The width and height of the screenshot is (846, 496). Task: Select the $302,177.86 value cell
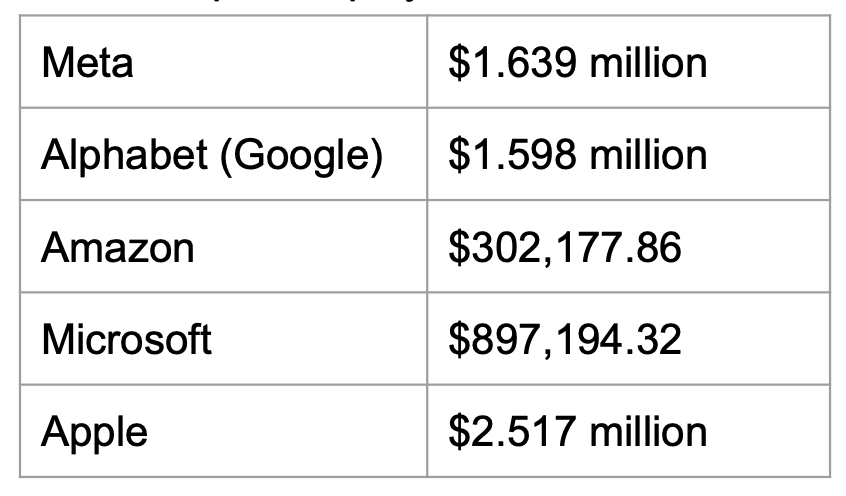click(565, 248)
